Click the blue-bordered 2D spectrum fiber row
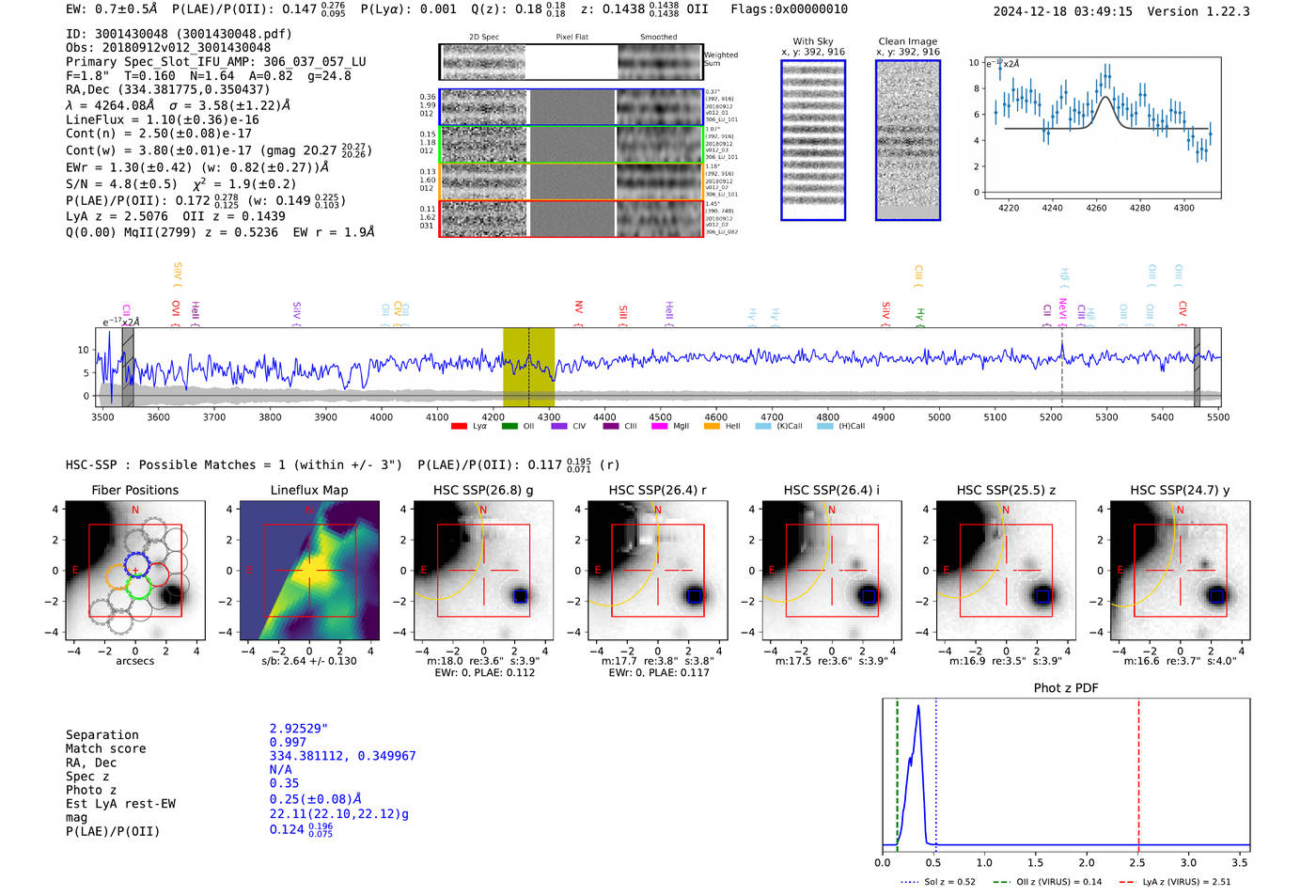The width and height of the screenshot is (1316, 896). [x=572, y=107]
